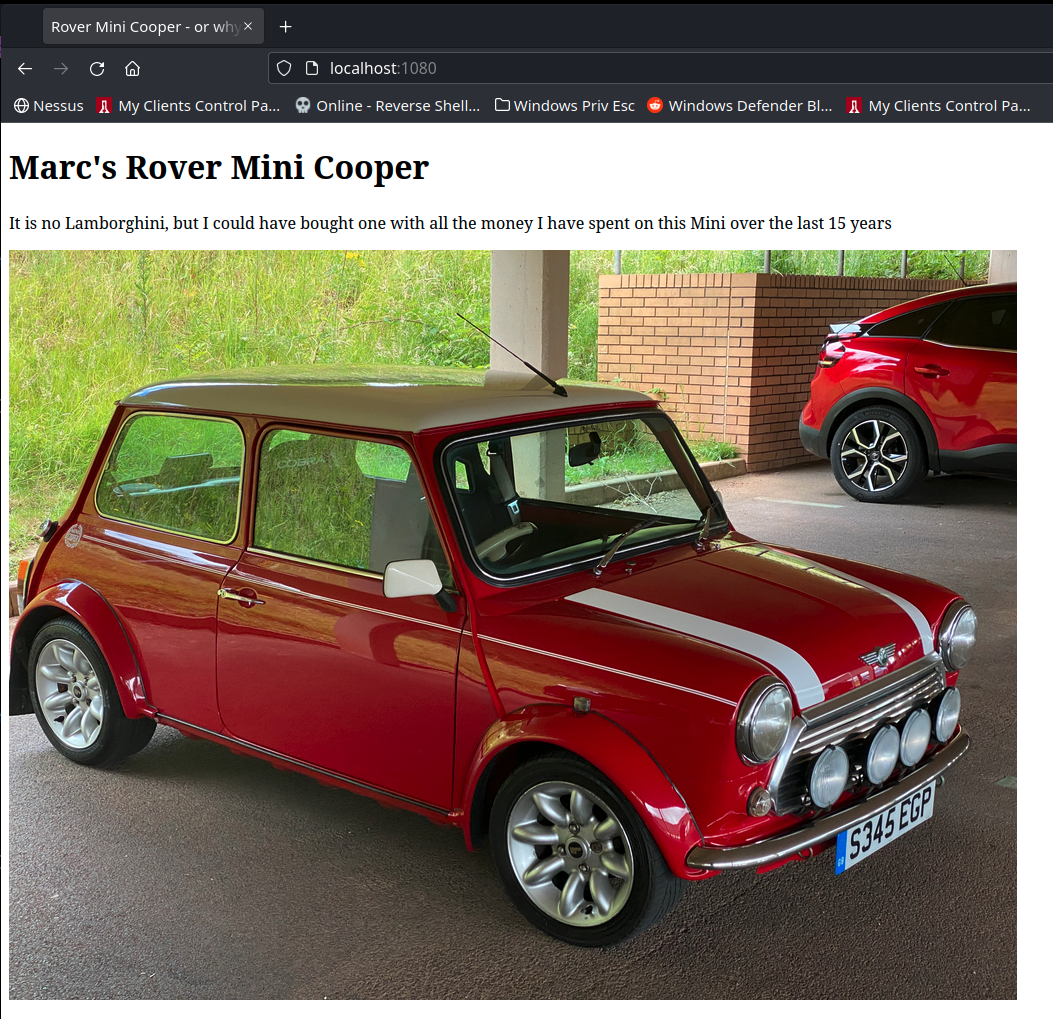Reload the current page
This screenshot has width=1053, height=1019.
tap(97, 68)
